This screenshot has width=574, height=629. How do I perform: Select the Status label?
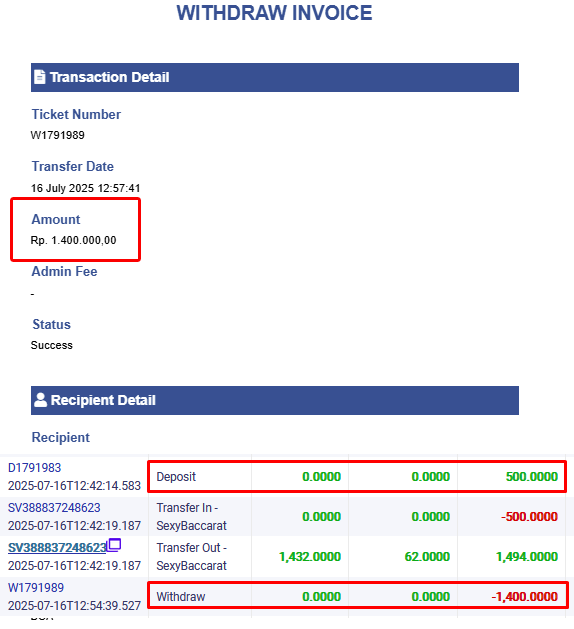(x=51, y=324)
